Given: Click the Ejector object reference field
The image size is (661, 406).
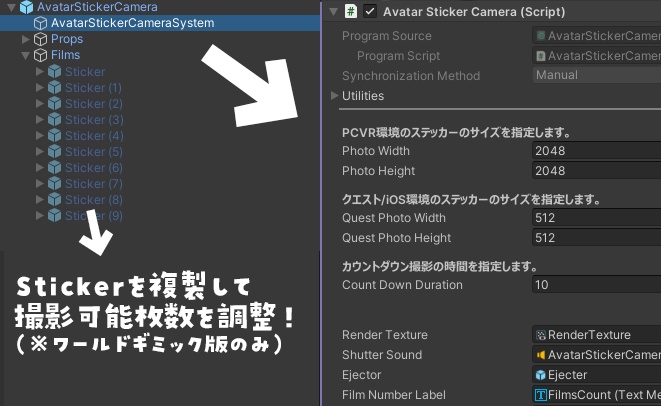Looking at the screenshot, I should pyautogui.click(x=597, y=375).
